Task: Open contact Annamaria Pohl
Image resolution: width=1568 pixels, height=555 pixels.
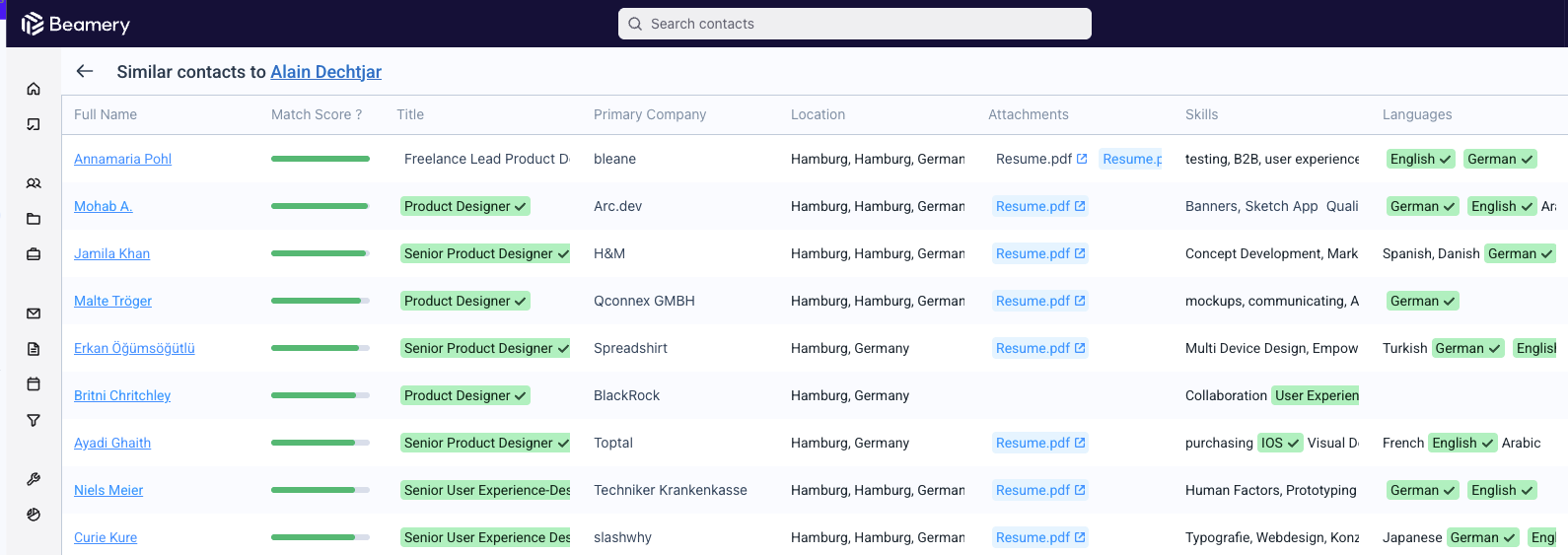Action: coord(122,159)
